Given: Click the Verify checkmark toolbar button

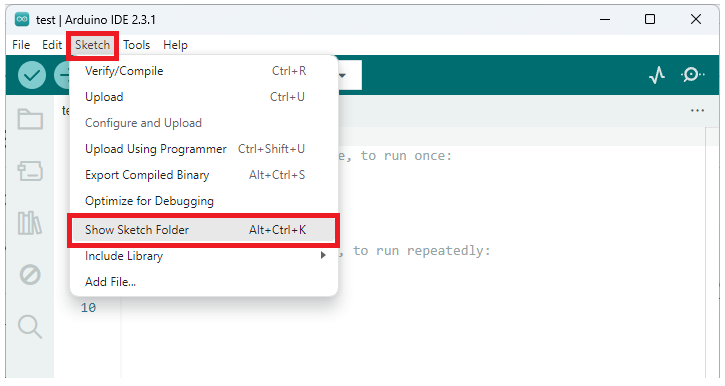Looking at the screenshot, I should pyautogui.click(x=32, y=75).
